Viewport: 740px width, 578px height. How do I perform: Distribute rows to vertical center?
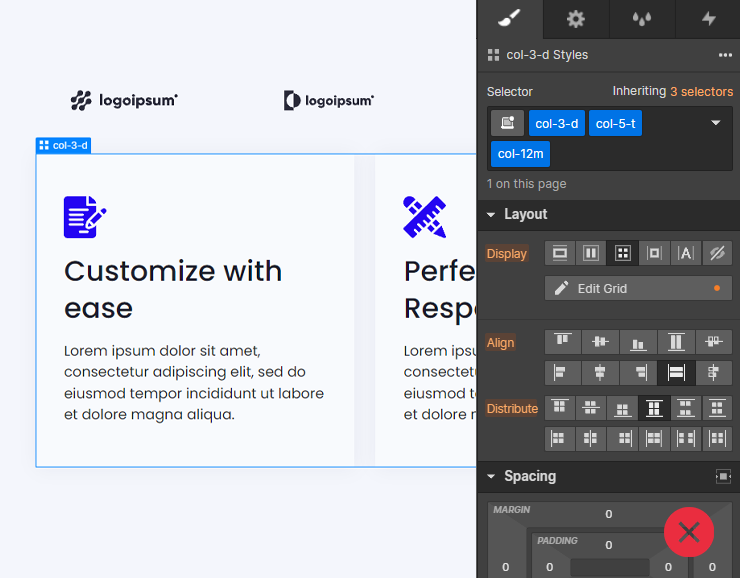(591, 408)
